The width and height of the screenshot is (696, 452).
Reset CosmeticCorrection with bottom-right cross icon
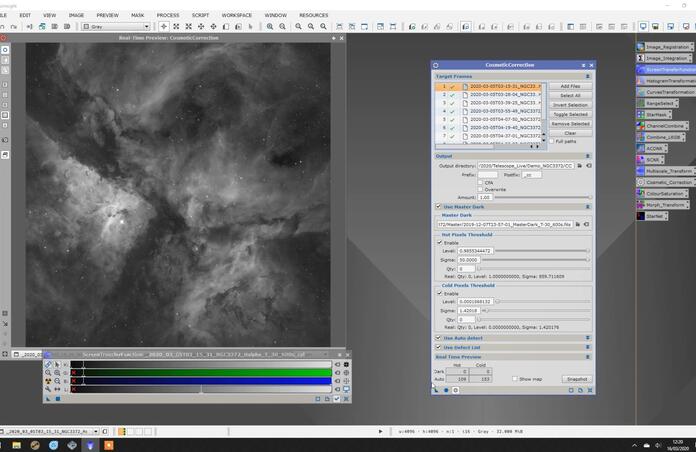[590, 390]
